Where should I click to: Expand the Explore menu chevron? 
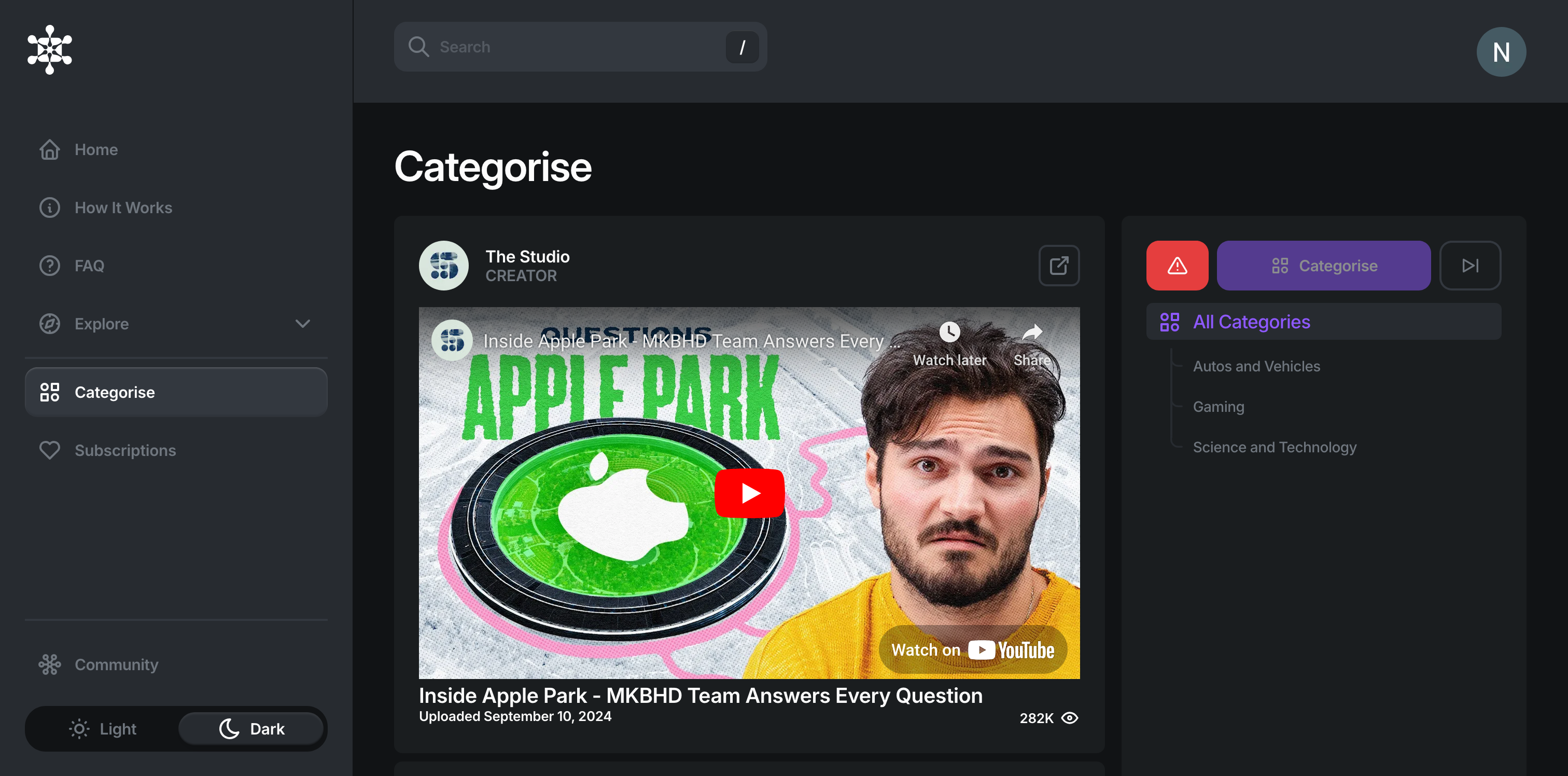point(302,324)
